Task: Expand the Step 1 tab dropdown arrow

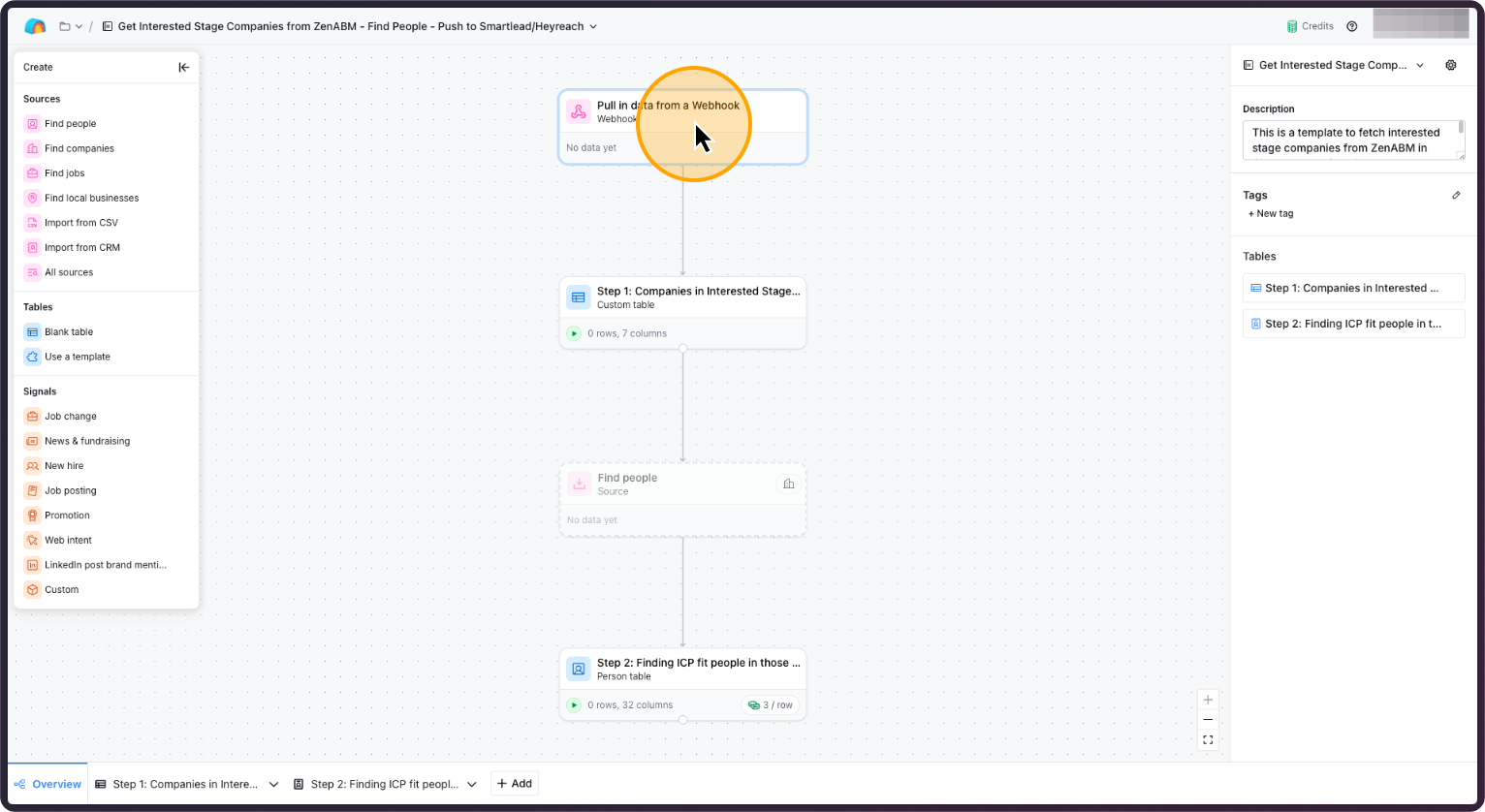Action: pyautogui.click(x=273, y=783)
